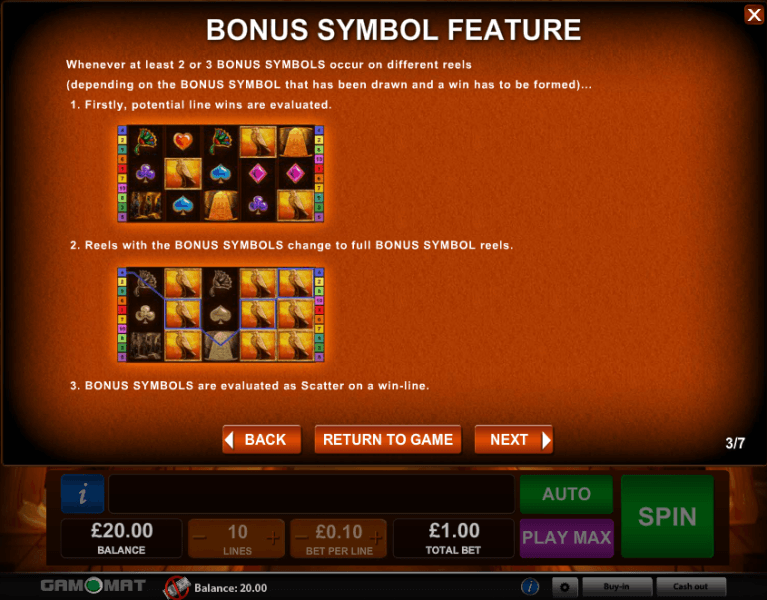Return to game from help

click(x=388, y=440)
